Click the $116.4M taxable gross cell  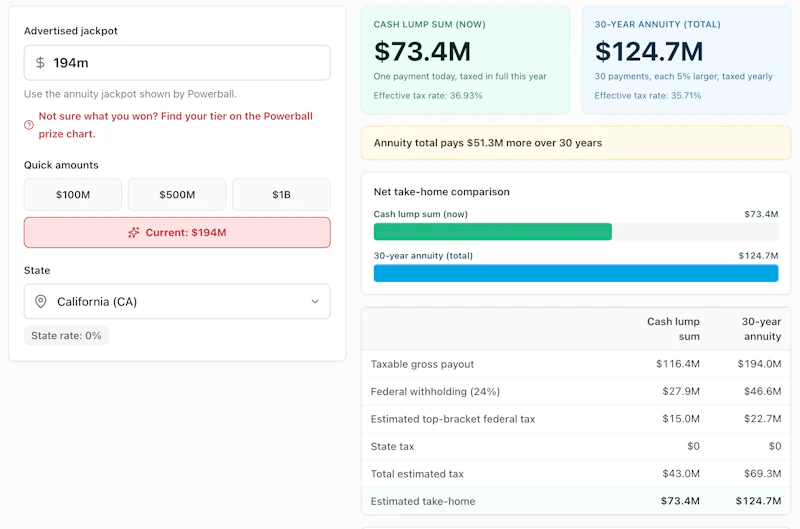click(678, 364)
